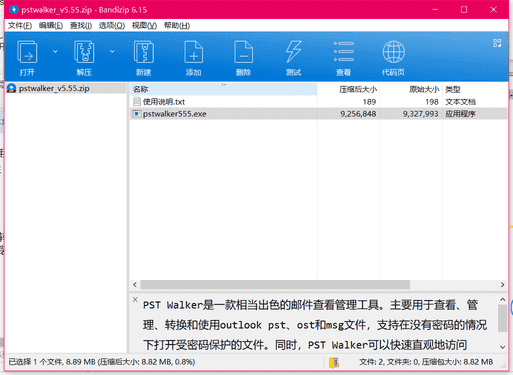513x375 pixels.
Task: Click the Open (打开) toolbar icon
Action: click(27, 52)
